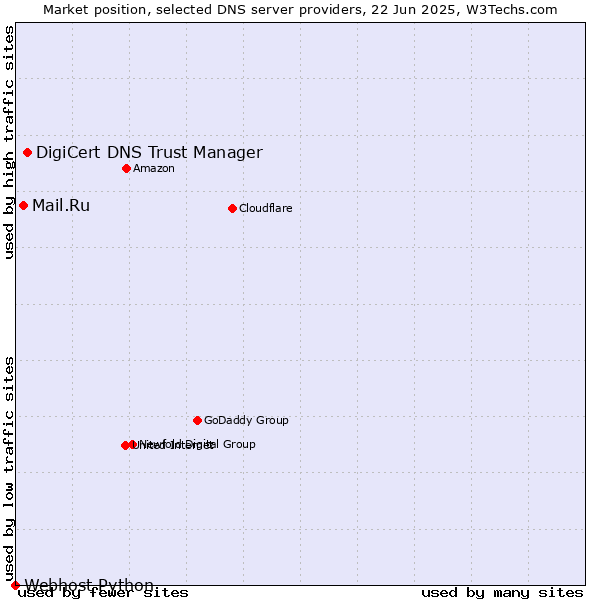The image size is (600, 600).
Task: Click the 'DigiCert DNS Trust Manager' label
Action: 149,152
